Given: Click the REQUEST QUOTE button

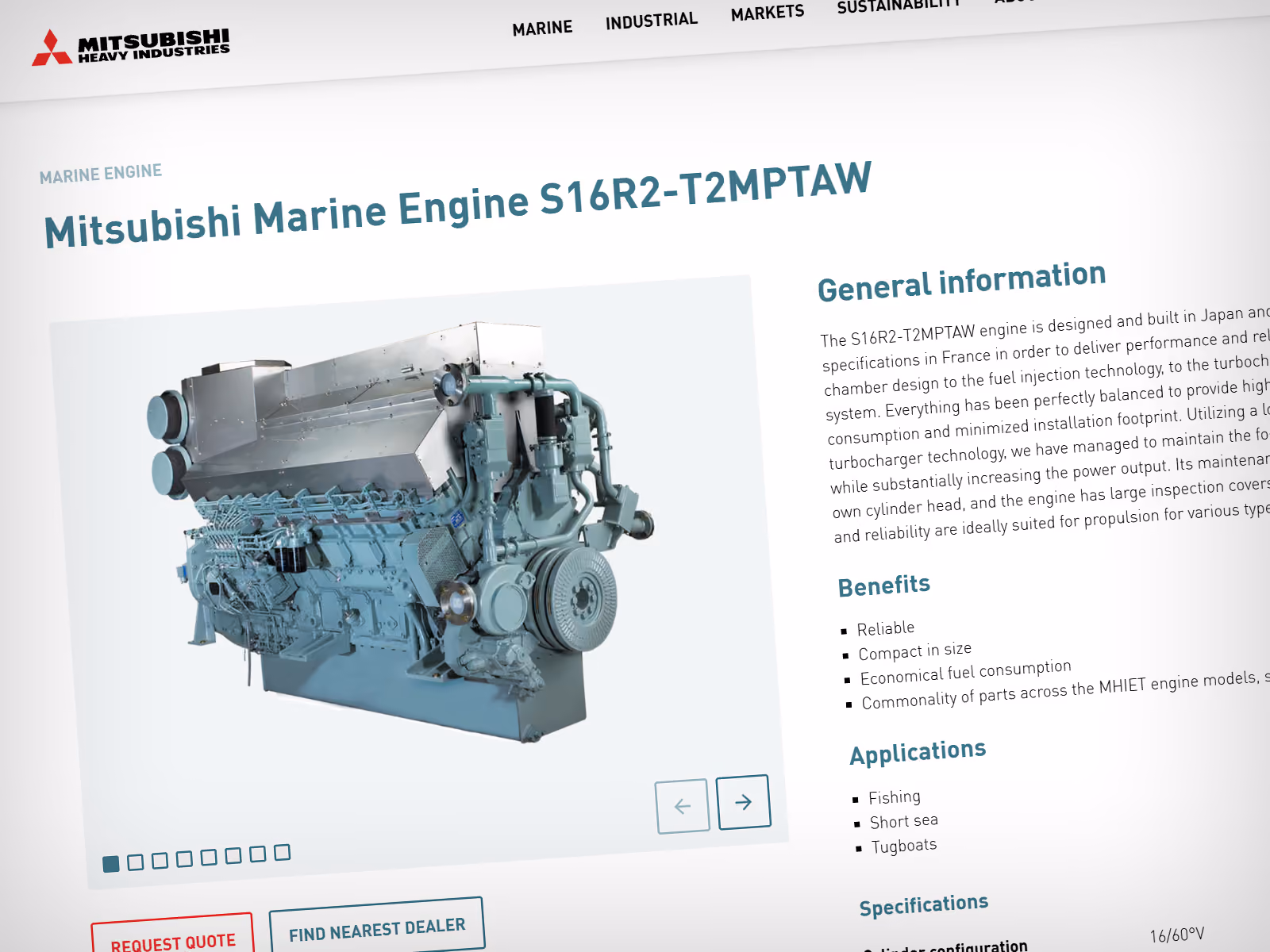Looking at the screenshot, I should coord(172,936).
